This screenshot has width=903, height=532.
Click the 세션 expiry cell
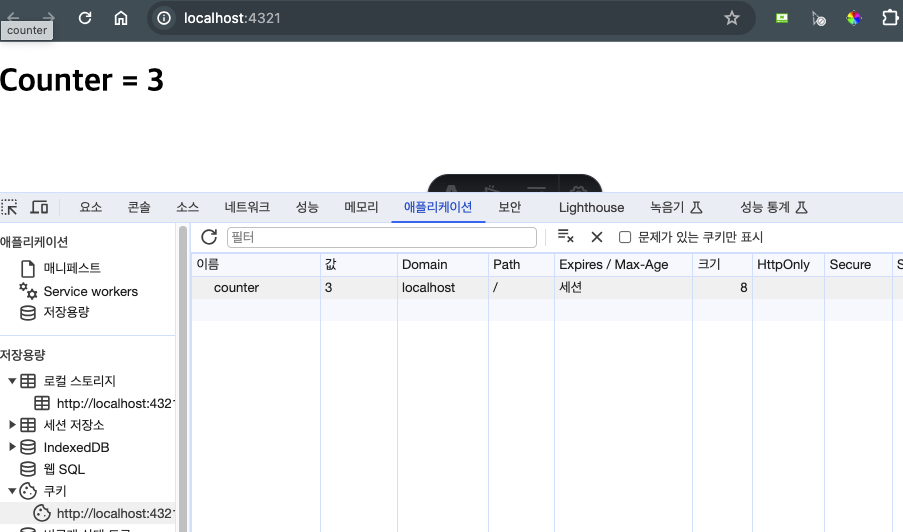coord(623,287)
